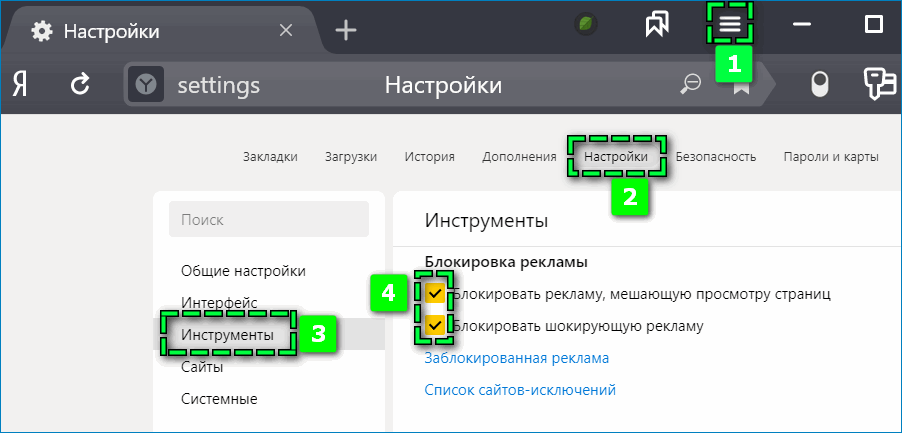Click the green leaf extension icon
Viewport: 902px width, 433px height.
586,24
